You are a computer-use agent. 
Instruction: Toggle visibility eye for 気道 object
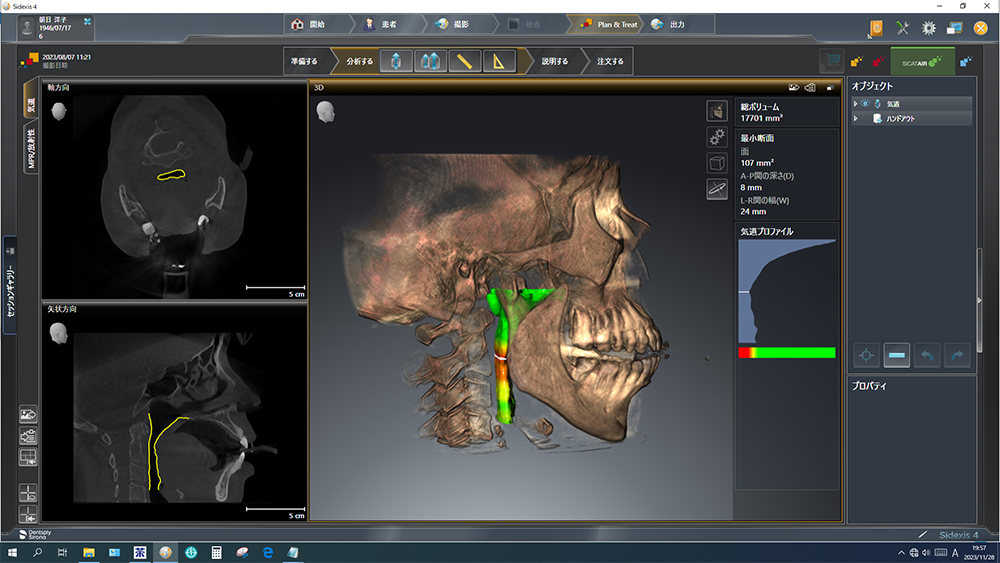point(866,103)
